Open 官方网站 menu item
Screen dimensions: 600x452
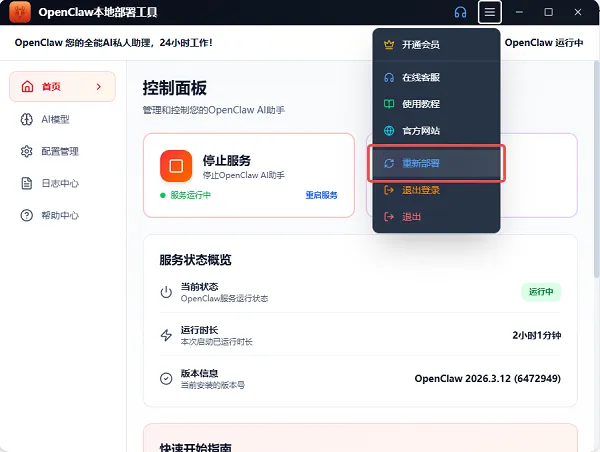[x=436, y=131]
